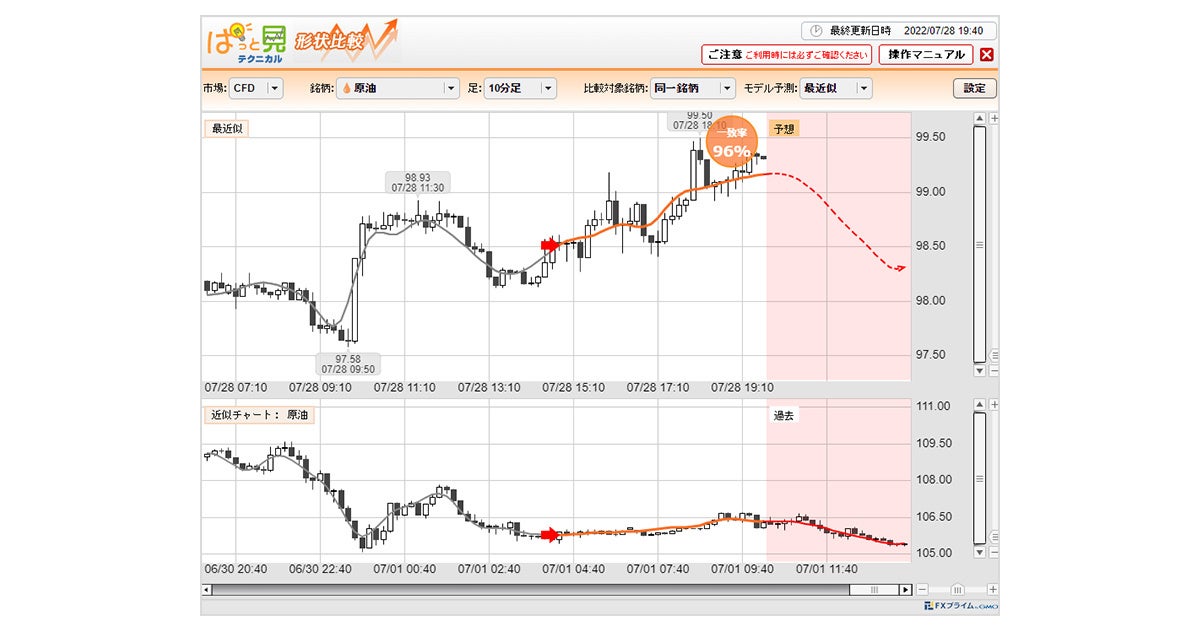Click the upper chart scroll-down arrow

pyautogui.click(x=980, y=371)
